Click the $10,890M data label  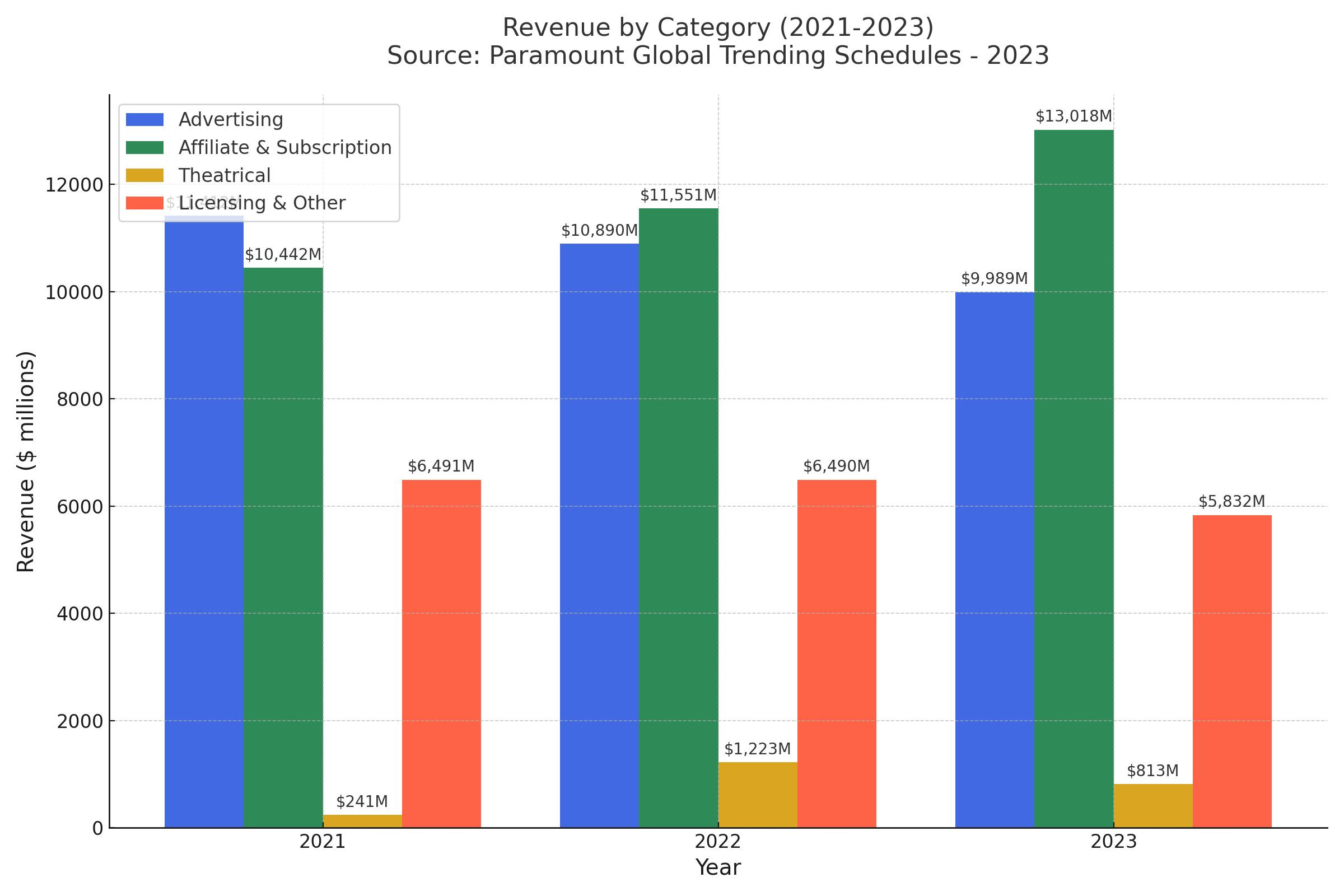click(x=599, y=231)
